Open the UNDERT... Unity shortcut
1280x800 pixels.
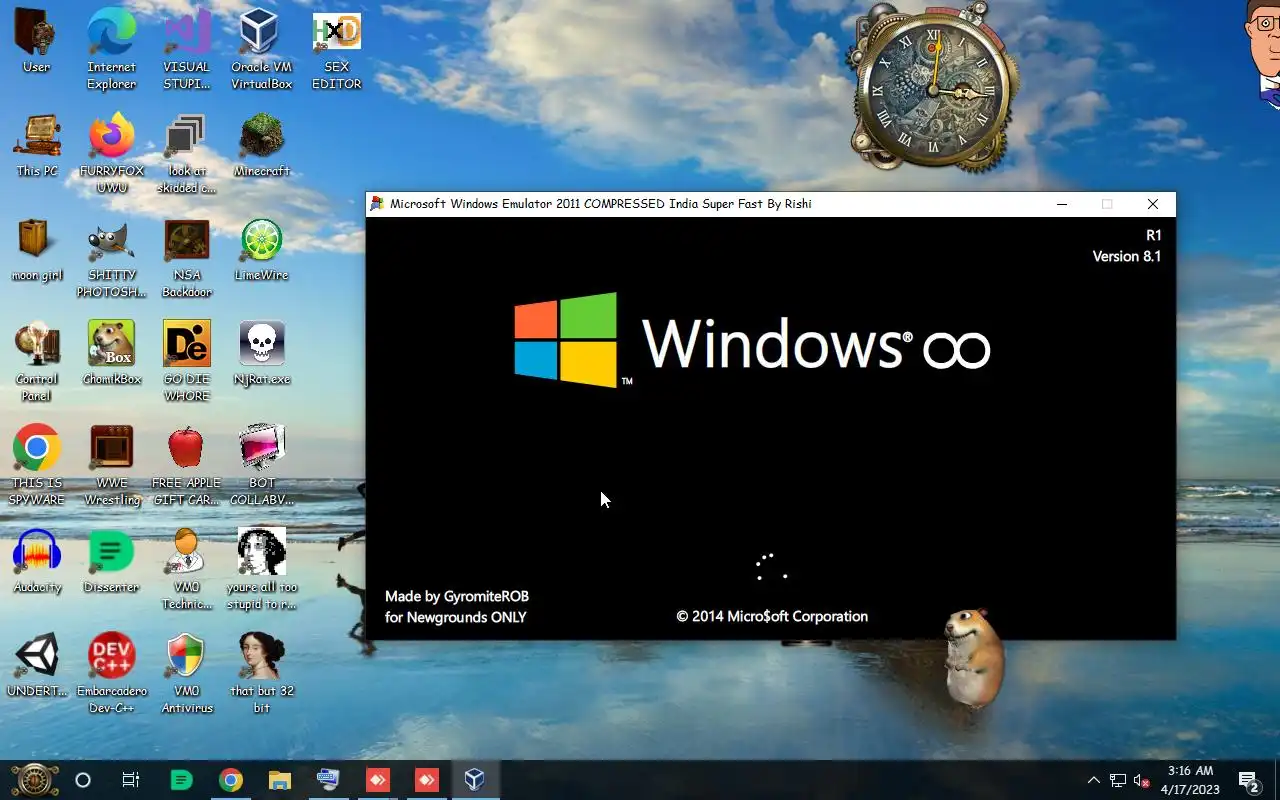(x=37, y=666)
